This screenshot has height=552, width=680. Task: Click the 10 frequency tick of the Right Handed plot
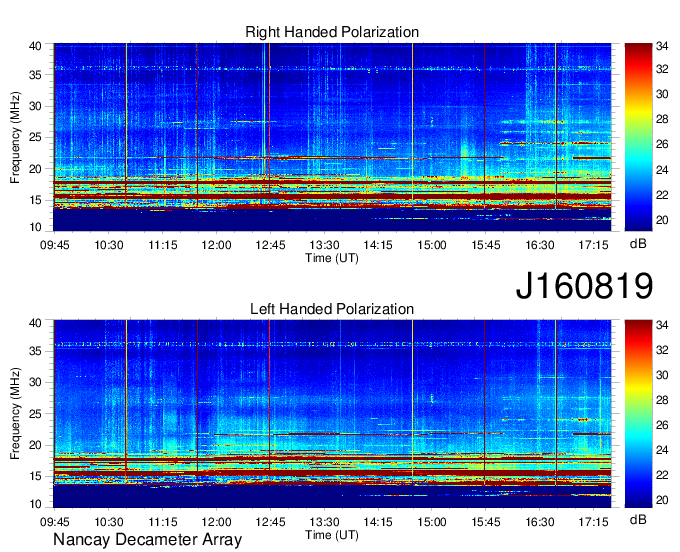click(x=36, y=227)
